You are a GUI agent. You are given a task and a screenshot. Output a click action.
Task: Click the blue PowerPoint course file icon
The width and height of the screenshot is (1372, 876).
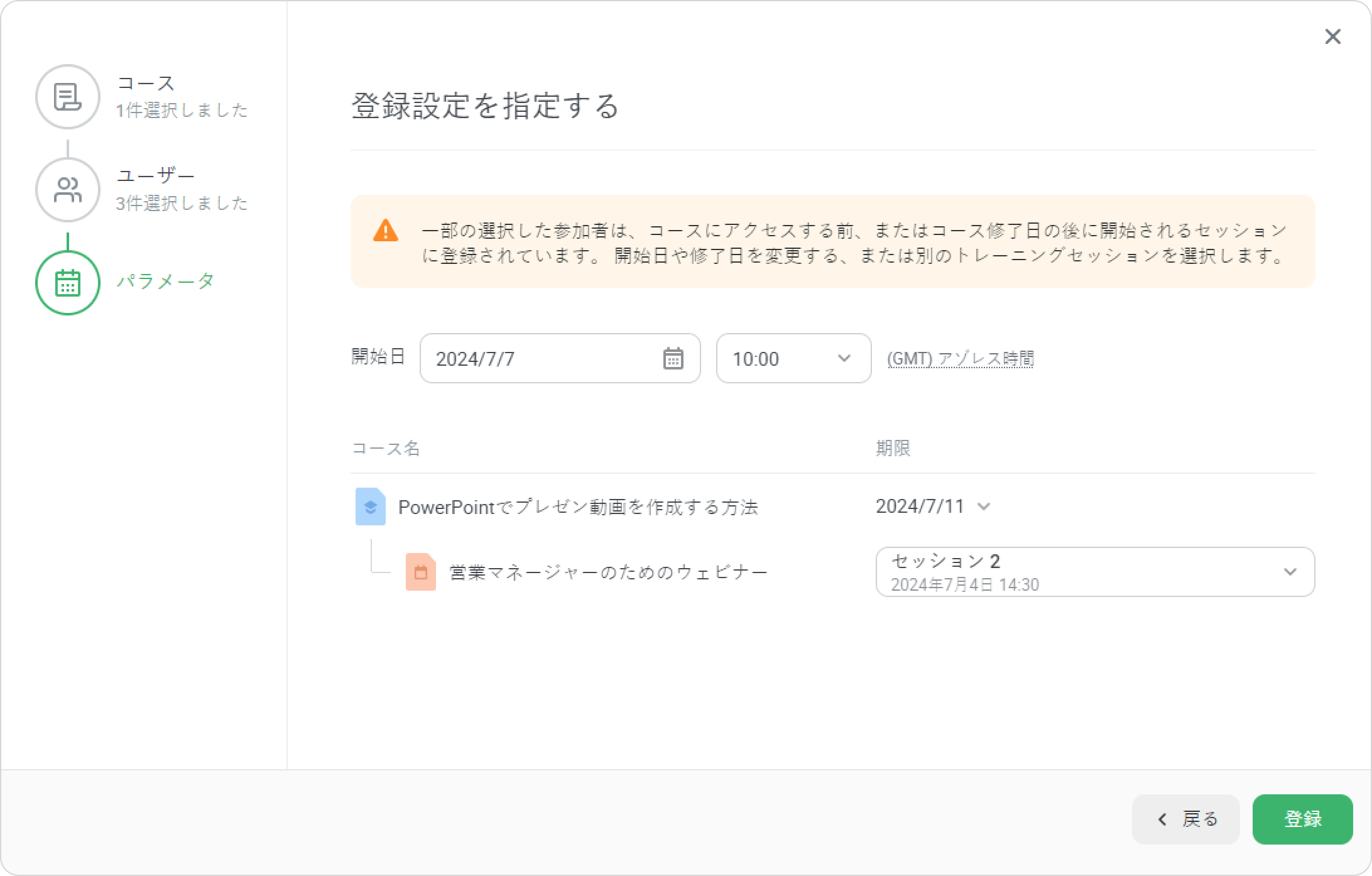[370, 506]
